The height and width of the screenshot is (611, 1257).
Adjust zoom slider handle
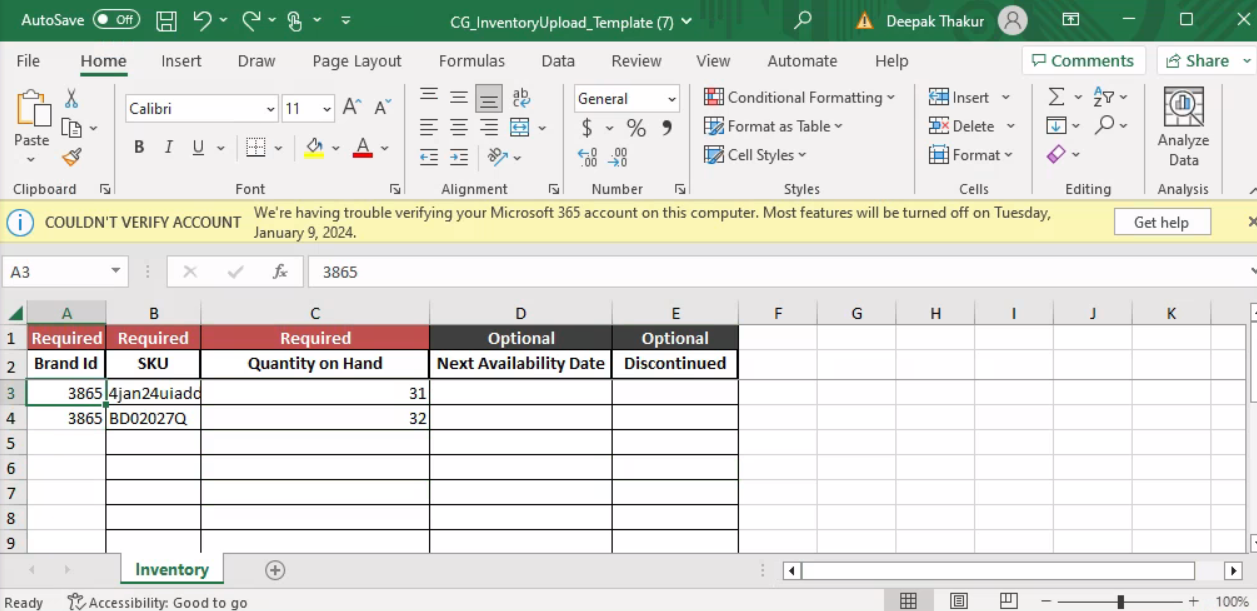pyautogui.click(x=1121, y=602)
